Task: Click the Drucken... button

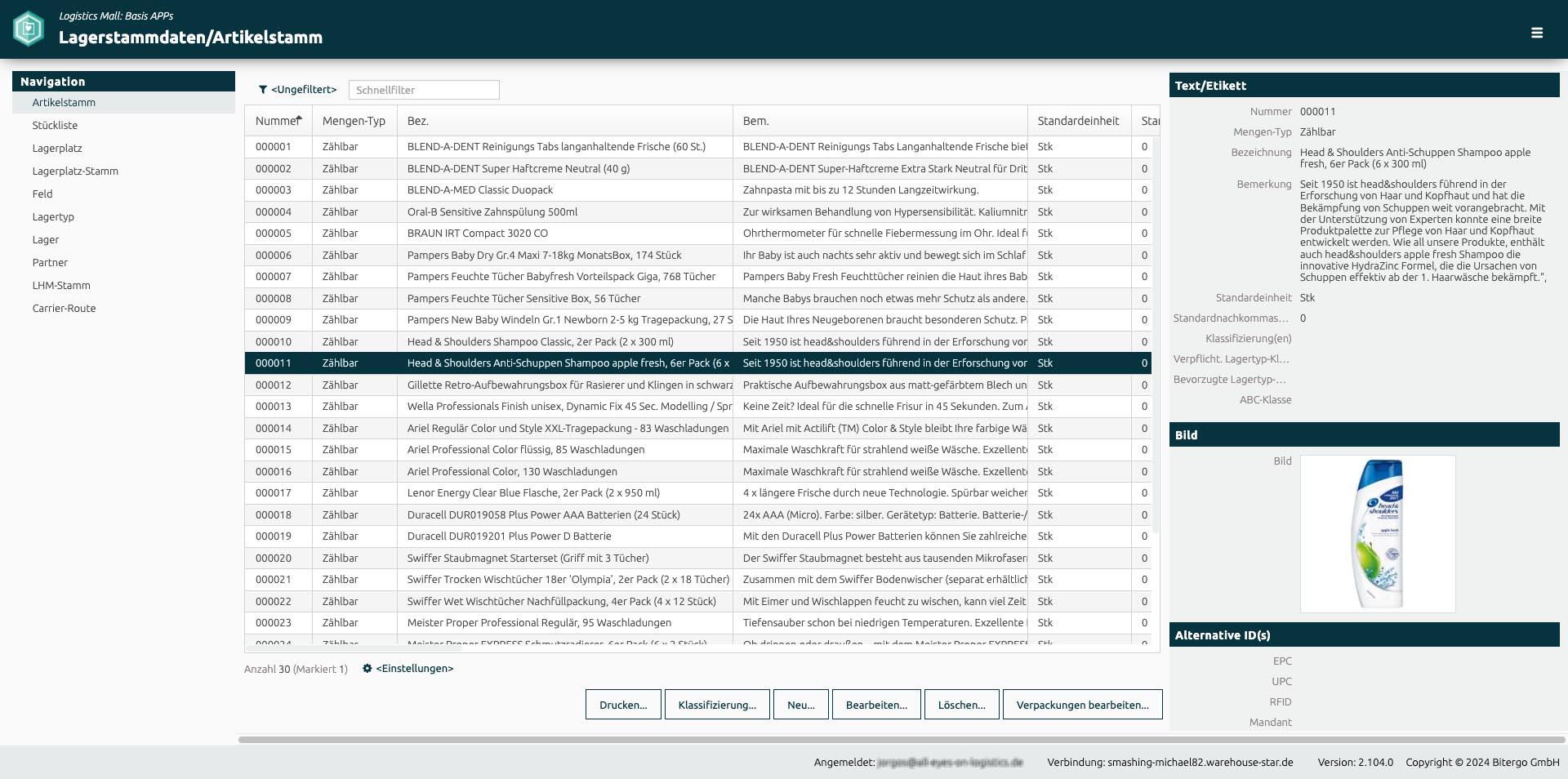Action: [623, 705]
